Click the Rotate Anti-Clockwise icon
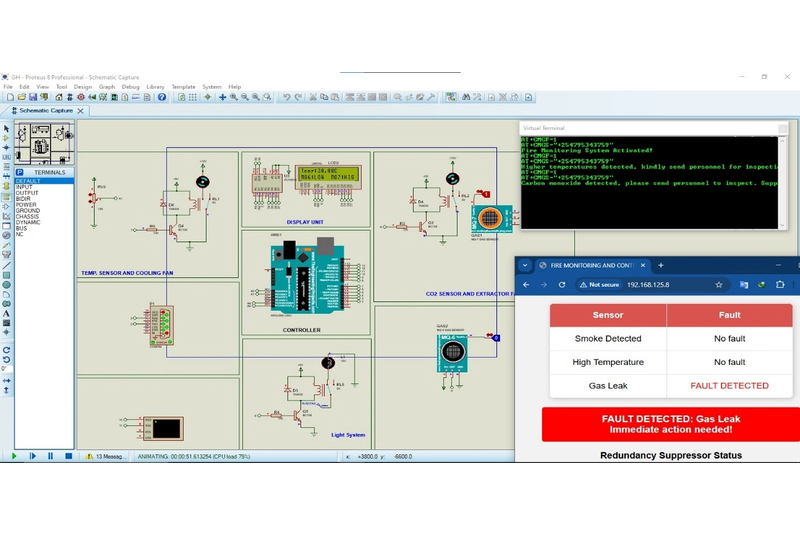This screenshot has height=535, width=800. pyautogui.click(x=6, y=360)
